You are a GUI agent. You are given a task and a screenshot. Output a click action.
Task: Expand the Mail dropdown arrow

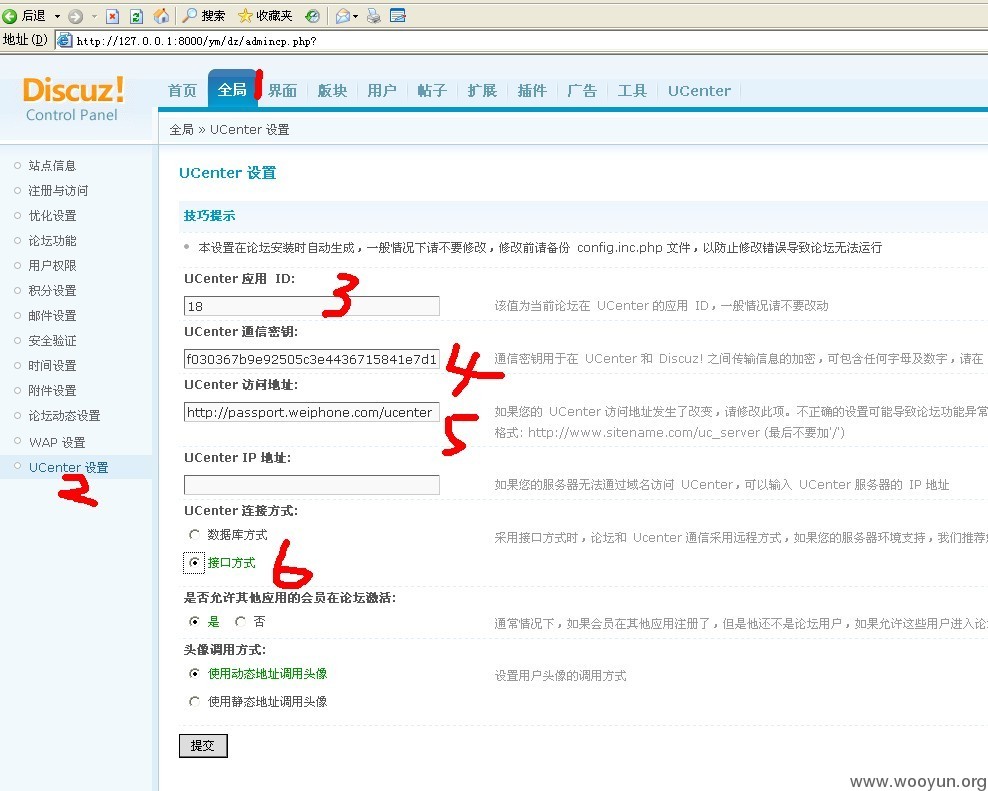(x=355, y=16)
